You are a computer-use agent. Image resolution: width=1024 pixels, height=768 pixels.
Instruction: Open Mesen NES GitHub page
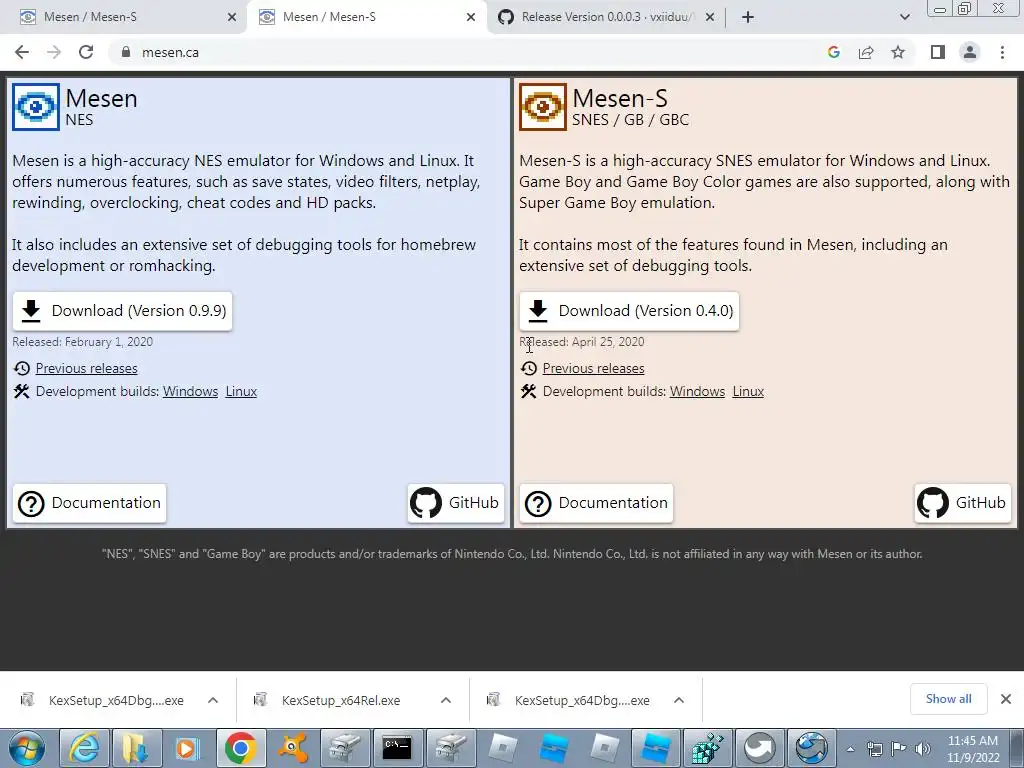pos(456,503)
